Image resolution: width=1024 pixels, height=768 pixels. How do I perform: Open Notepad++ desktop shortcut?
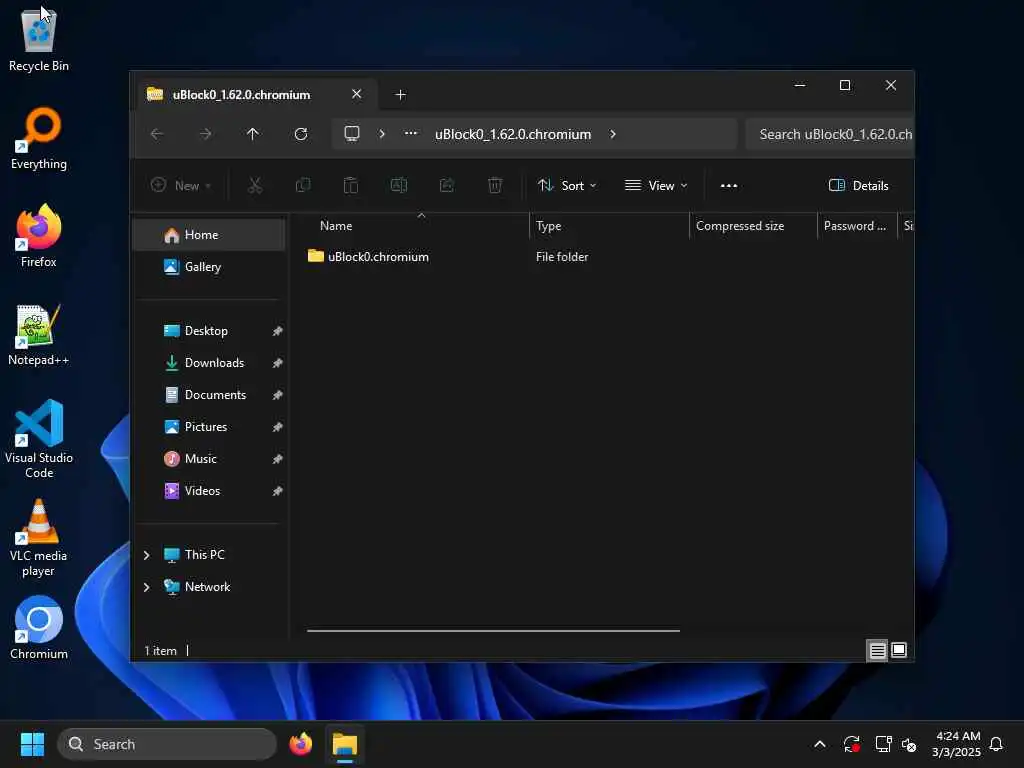click(x=39, y=334)
